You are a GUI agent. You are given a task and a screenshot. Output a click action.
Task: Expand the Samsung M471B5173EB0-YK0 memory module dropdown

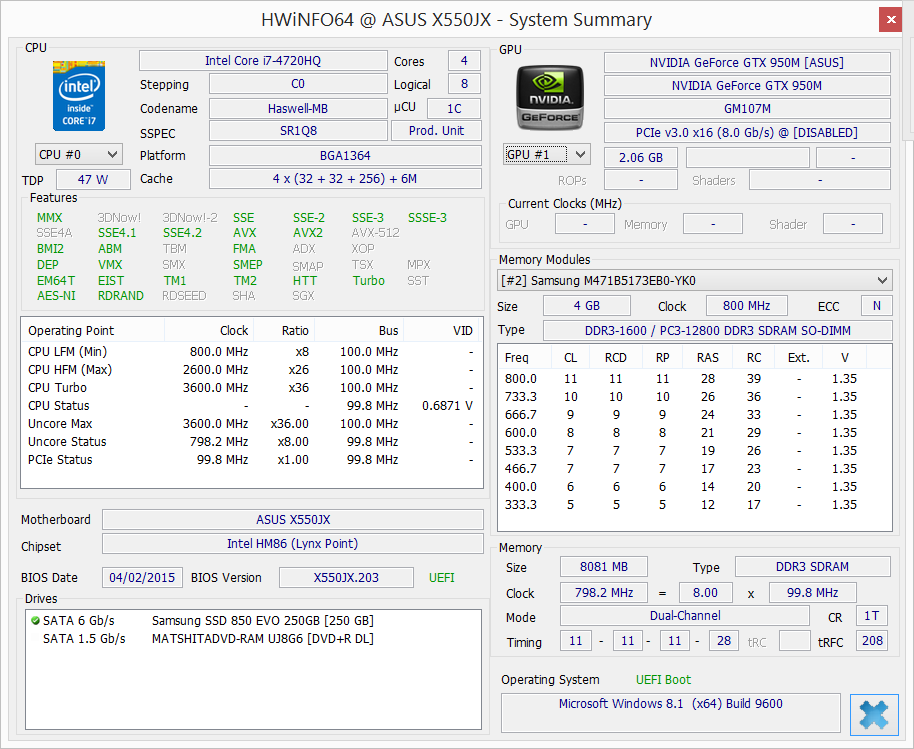coord(694,280)
